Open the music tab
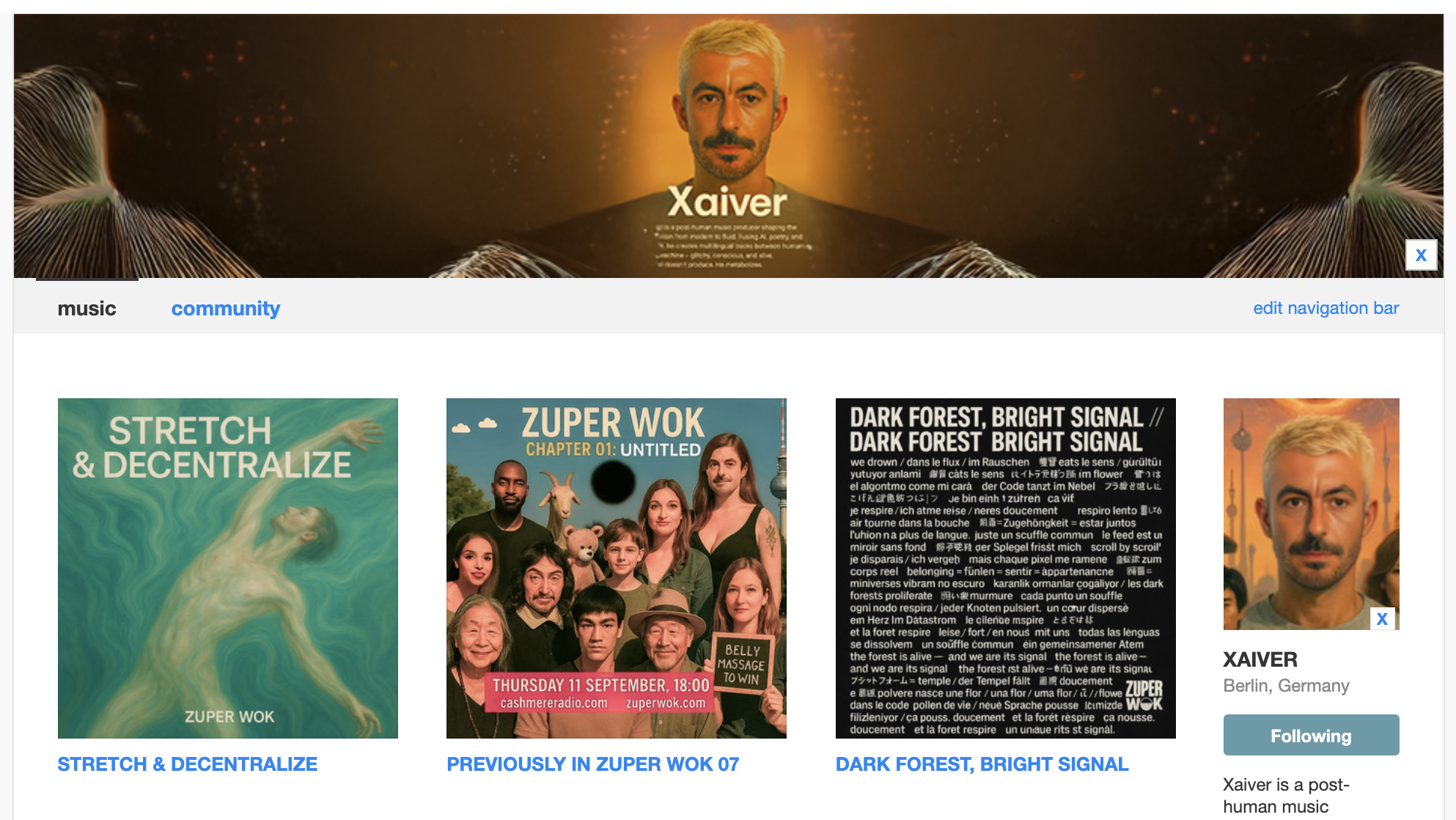Viewport: 1456px width, 820px height. (x=87, y=308)
